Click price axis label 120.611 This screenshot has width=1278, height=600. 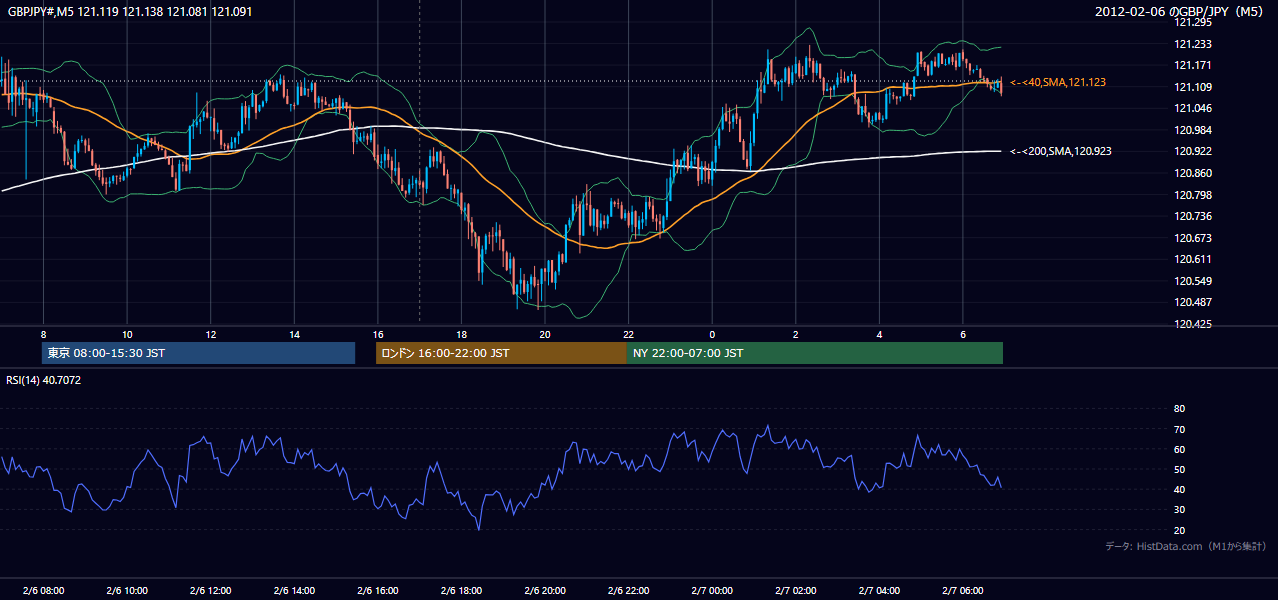click(1192, 259)
